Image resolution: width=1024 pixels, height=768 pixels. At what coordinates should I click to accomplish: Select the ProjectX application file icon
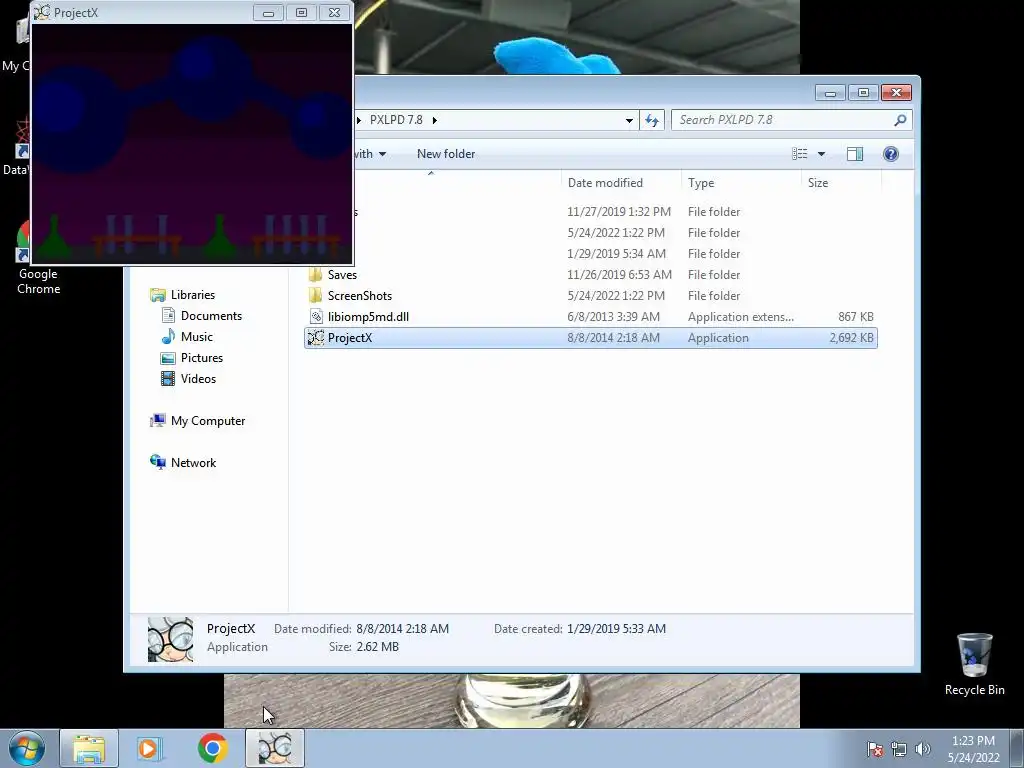pyautogui.click(x=316, y=338)
